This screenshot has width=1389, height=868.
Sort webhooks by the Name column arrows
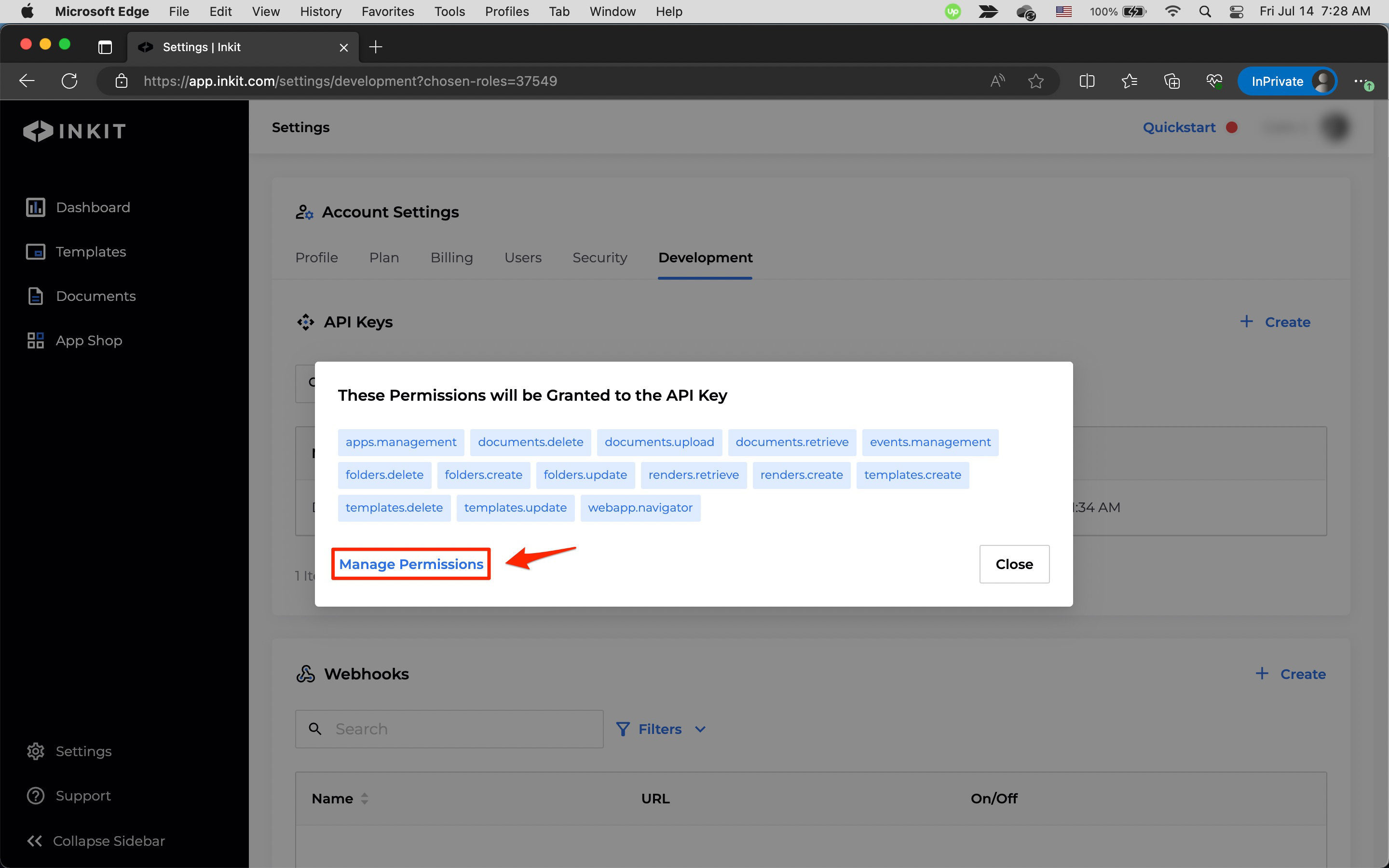tap(365, 799)
